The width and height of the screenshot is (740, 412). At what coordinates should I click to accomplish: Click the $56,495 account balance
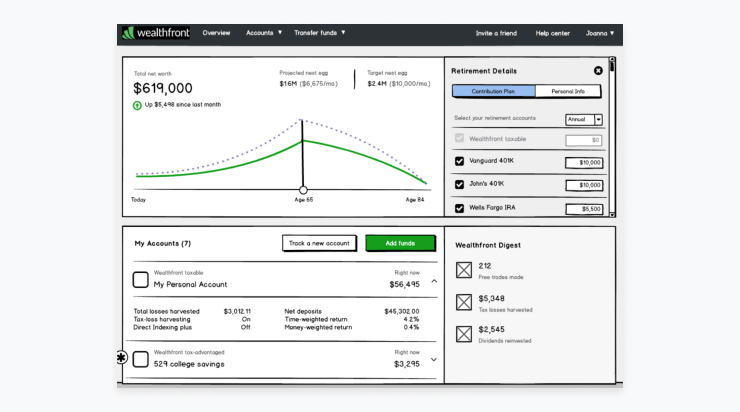pos(404,285)
